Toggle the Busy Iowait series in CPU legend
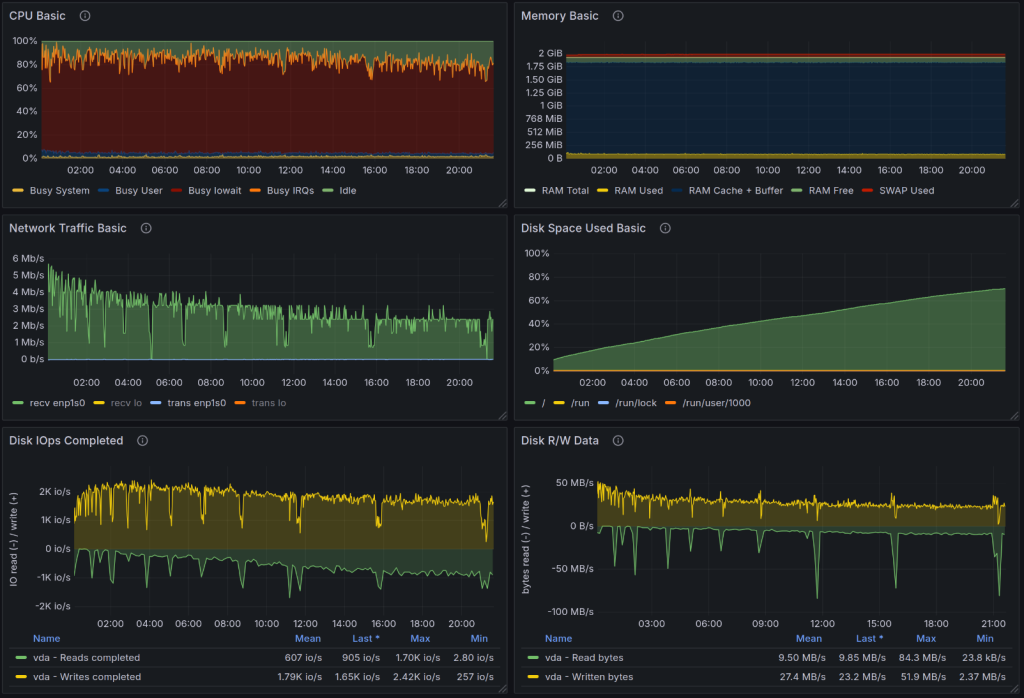The image size is (1024, 698). tap(215, 190)
